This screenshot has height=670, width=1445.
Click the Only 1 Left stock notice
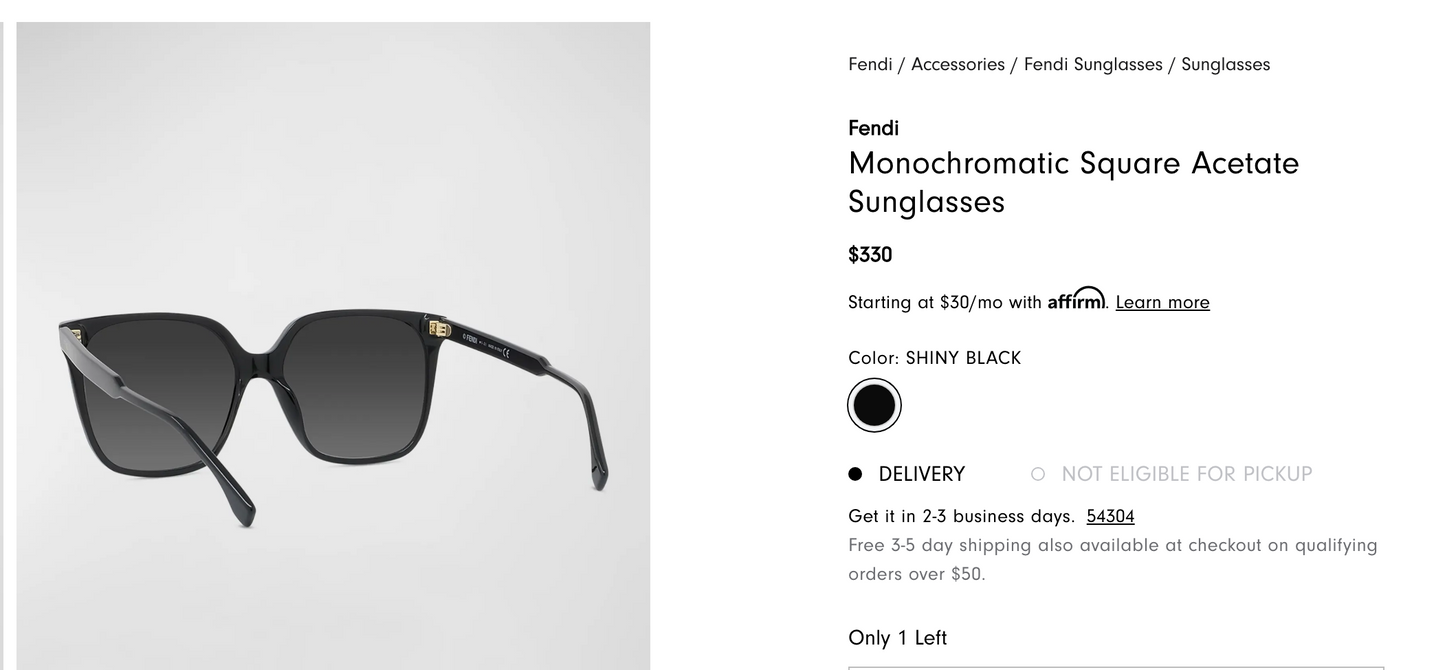(x=897, y=638)
